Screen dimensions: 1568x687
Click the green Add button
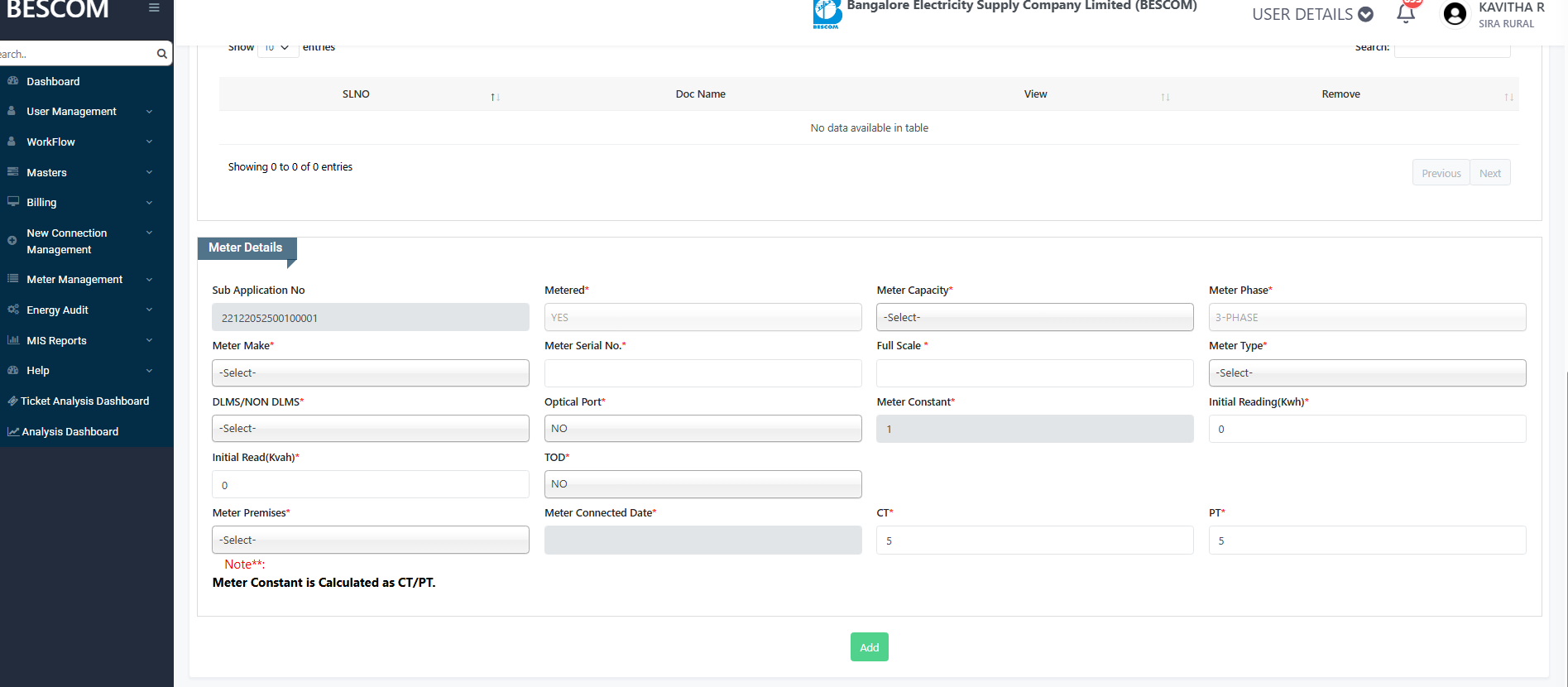tap(869, 647)
